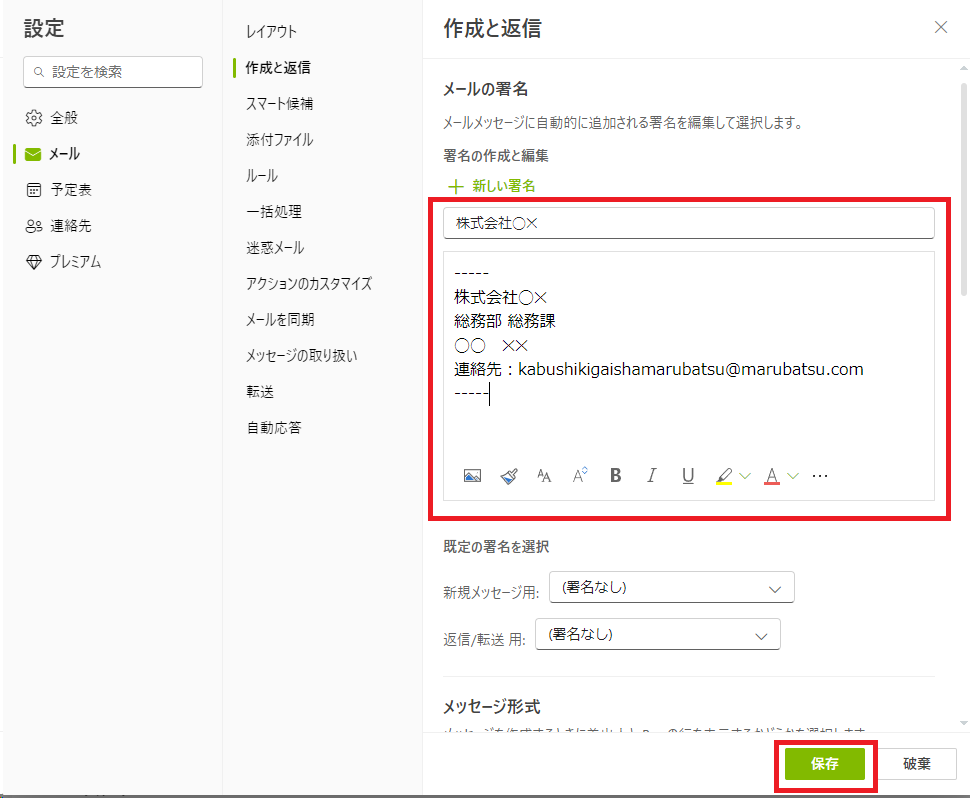Click the 保存 button
This screenshot has height=798, width=970.
[x=824, y=764]
